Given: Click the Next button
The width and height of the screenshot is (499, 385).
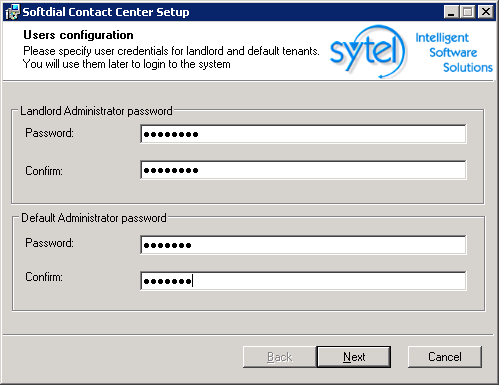Looking at the screenshot, I should [354, 357].
